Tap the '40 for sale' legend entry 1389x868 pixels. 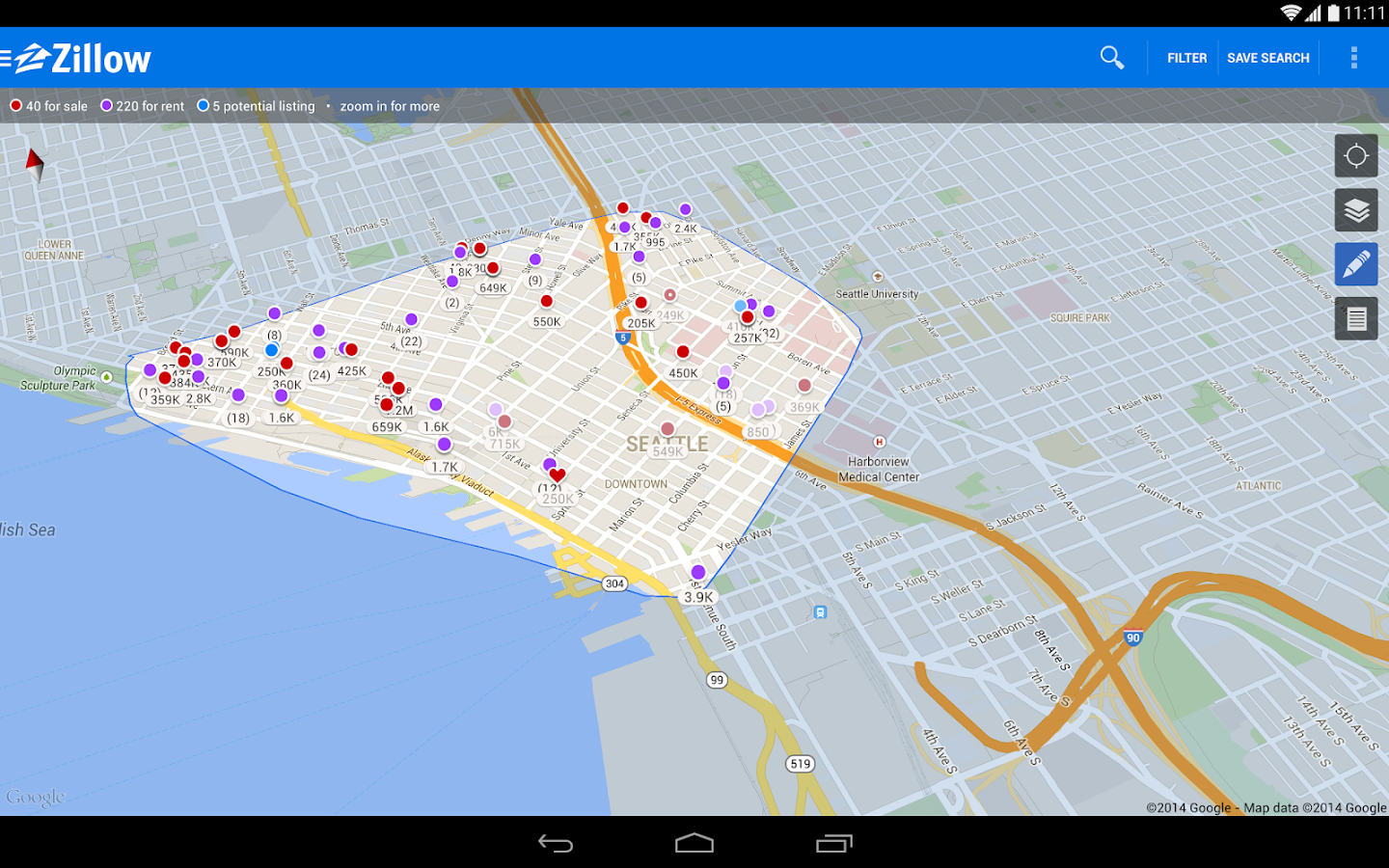tap(49, 106)
